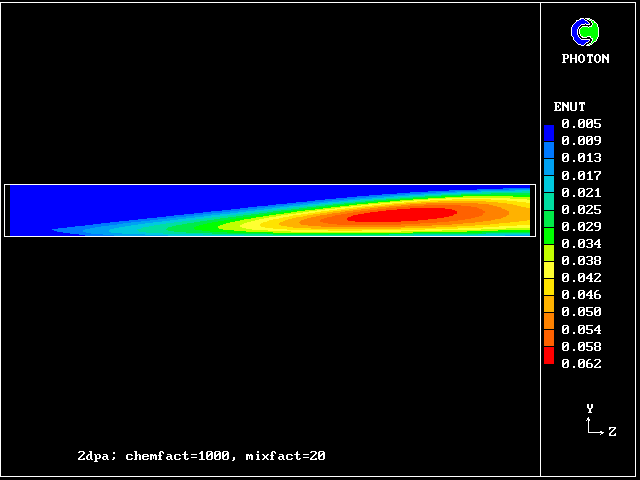The height and width of the screenshot is (480, 640).
Task: Select the yellow swatch beside 0.042
Action: [549, 278]
